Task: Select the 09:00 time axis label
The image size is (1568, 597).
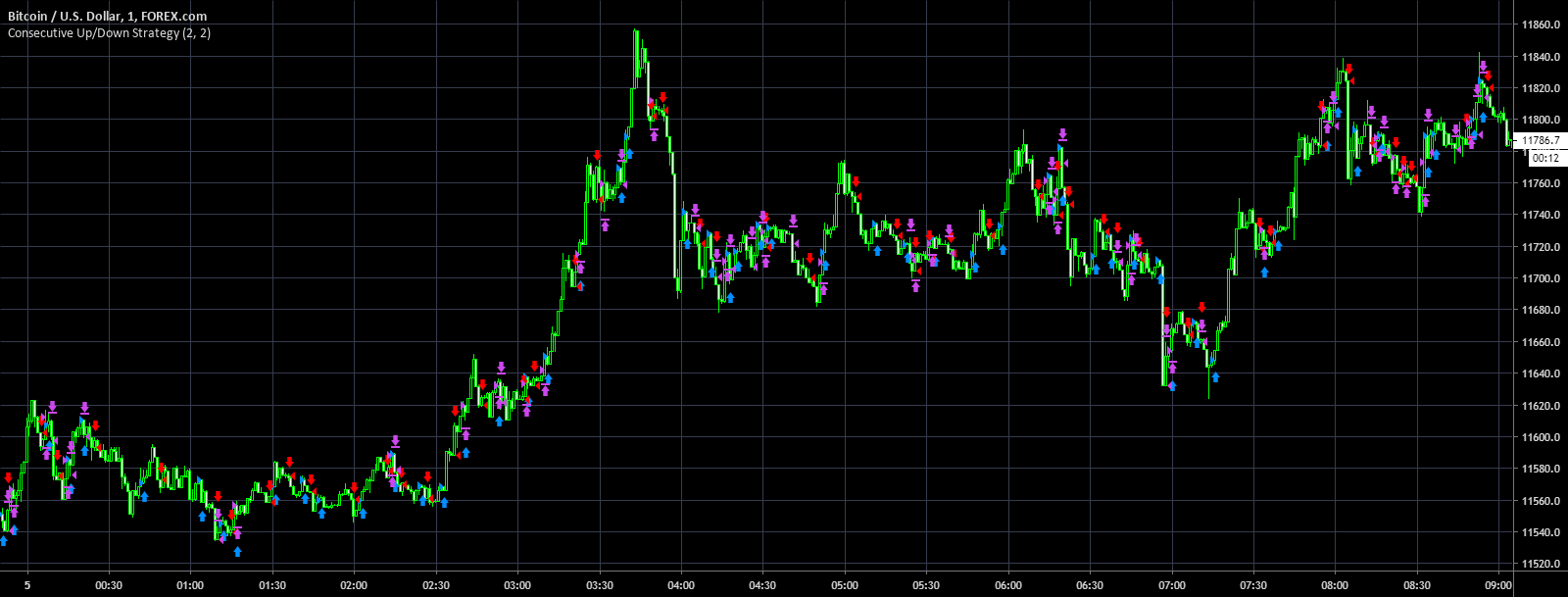Action: [x=1498, y=585]
